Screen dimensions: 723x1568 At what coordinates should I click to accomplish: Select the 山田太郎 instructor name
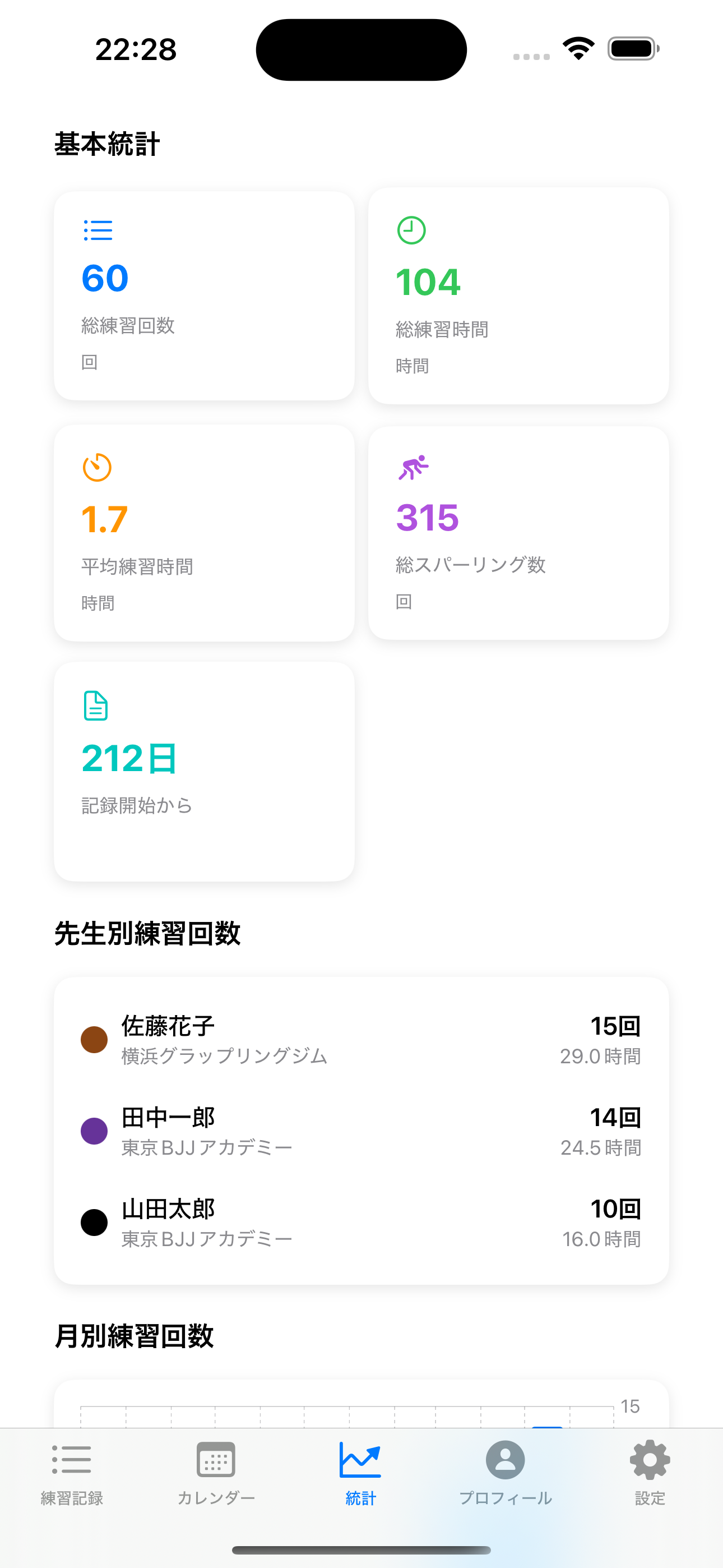pyautogui.click(x=168, y=1209)
